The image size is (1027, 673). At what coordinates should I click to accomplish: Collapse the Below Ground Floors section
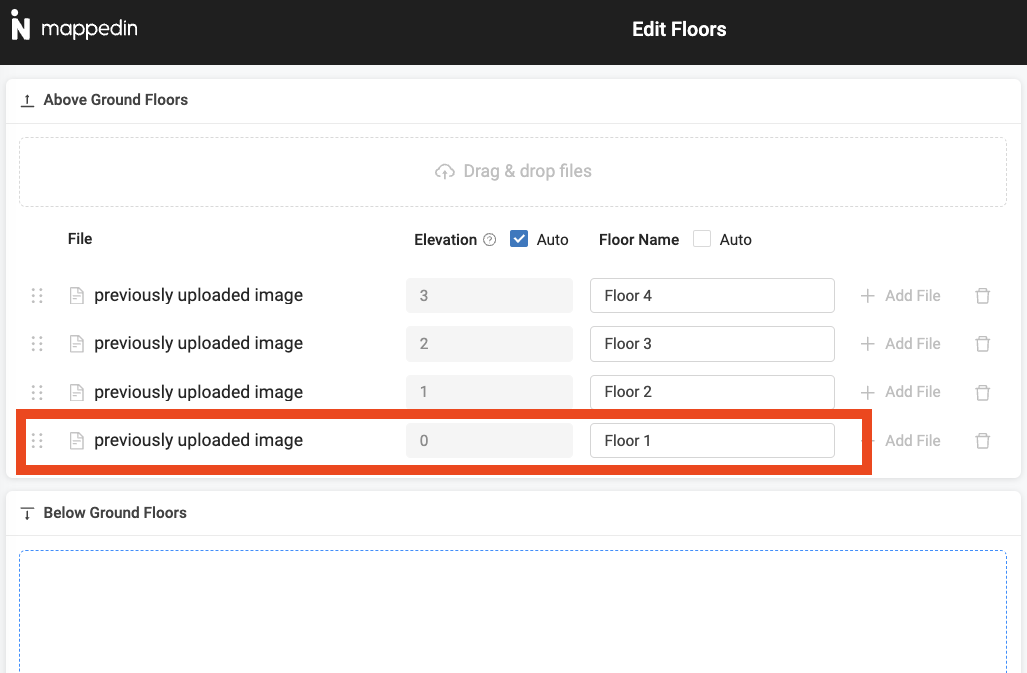27,513
